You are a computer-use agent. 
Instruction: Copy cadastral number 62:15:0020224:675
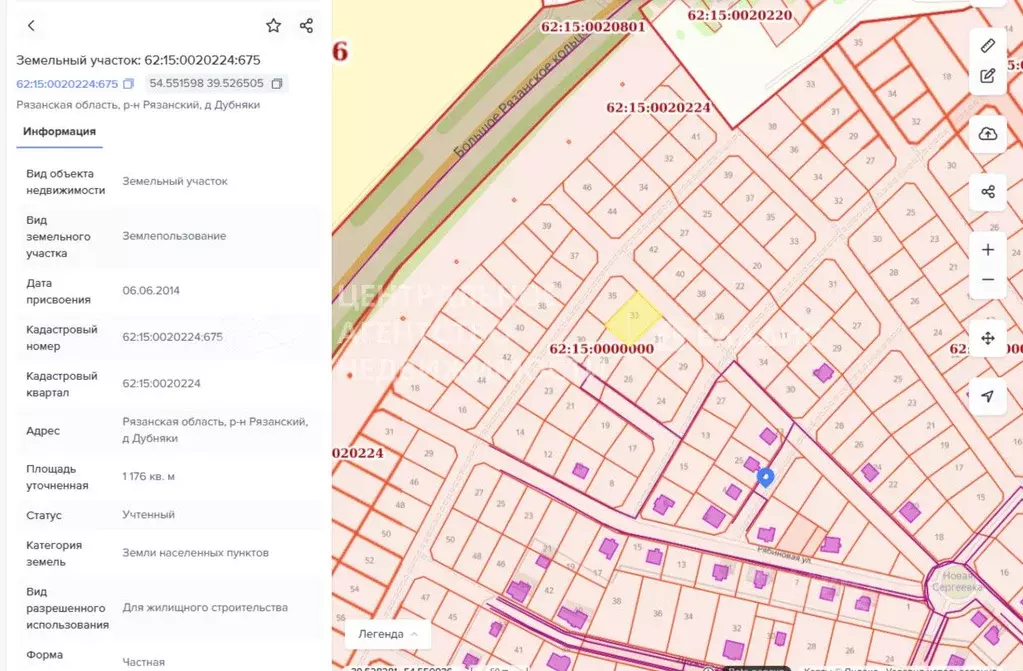pos(128,84)
